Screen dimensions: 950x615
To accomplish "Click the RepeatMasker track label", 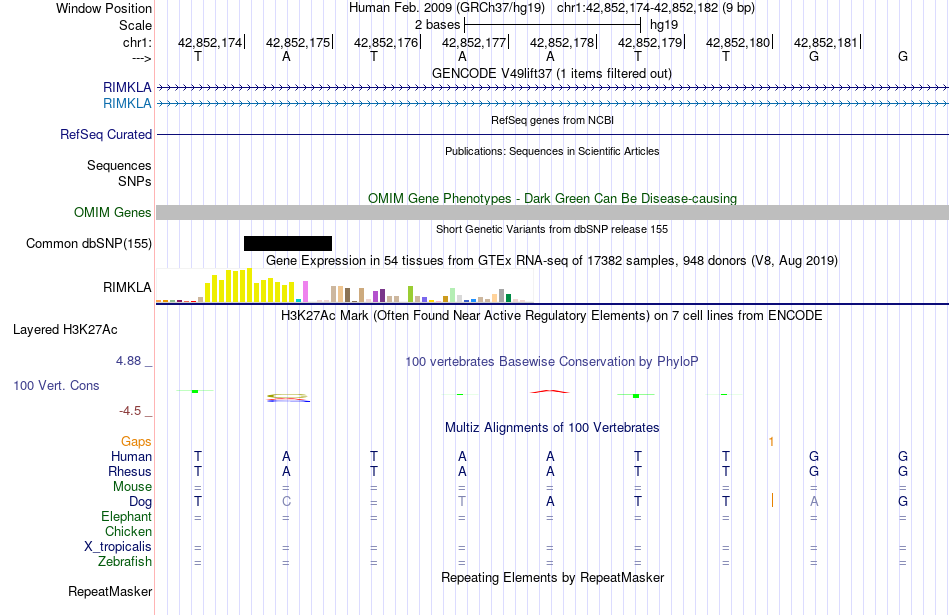I will point(110,591).
